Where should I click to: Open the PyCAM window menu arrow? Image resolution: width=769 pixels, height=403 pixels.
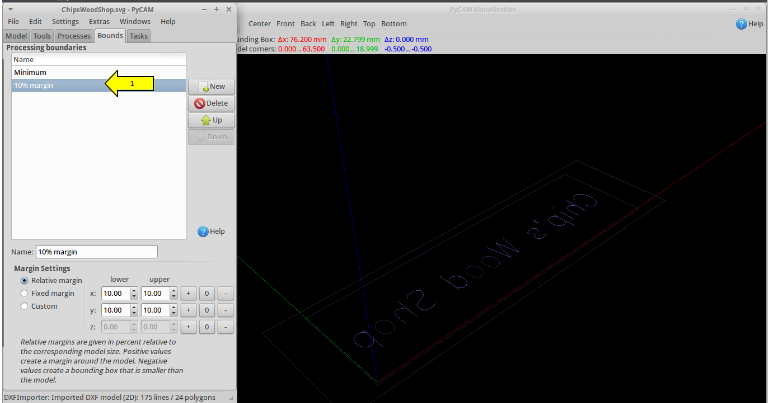point(10,9)
